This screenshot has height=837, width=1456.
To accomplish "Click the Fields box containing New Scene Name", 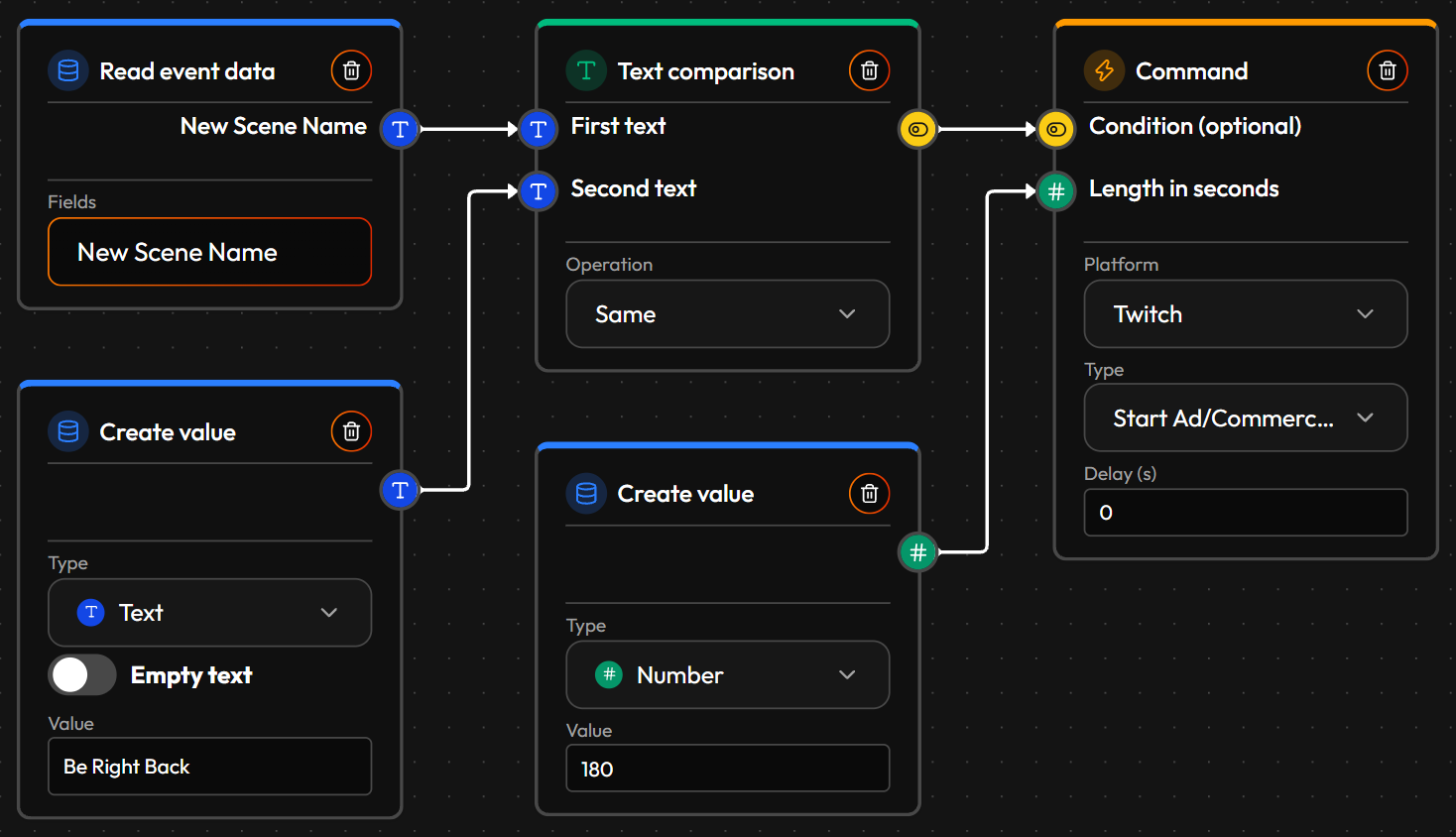I will point(210,252).
